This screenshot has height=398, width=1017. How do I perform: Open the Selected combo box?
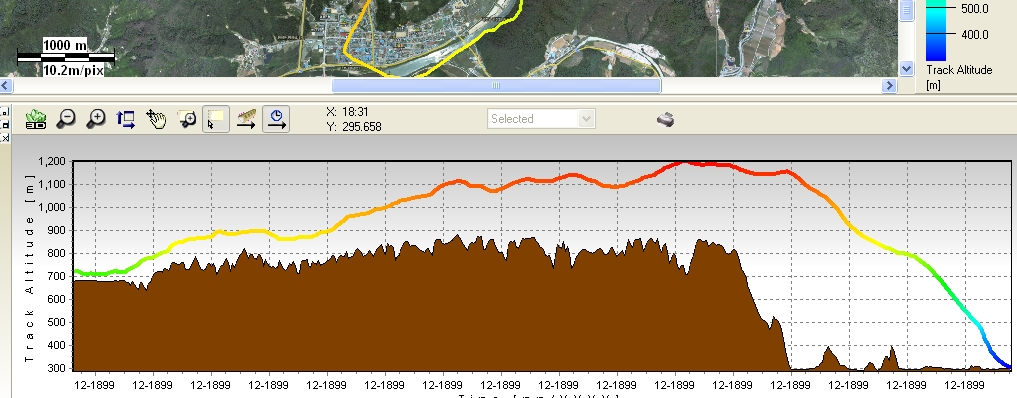pyautogui.click(x=541, y=119)
